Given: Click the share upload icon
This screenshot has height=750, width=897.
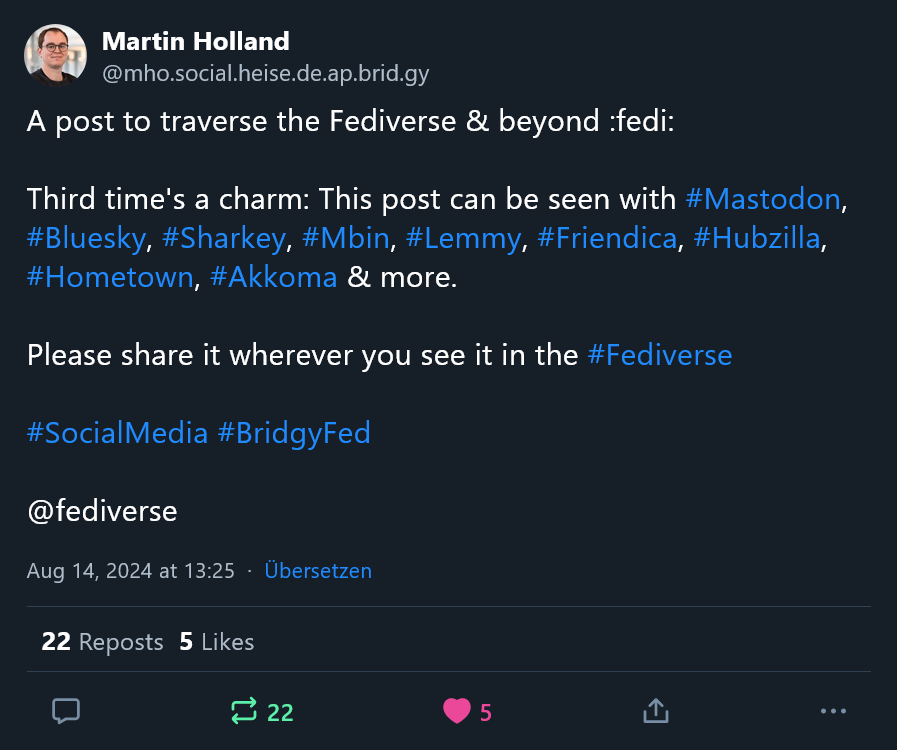Looking at the screenshot, I should [655, 711].
